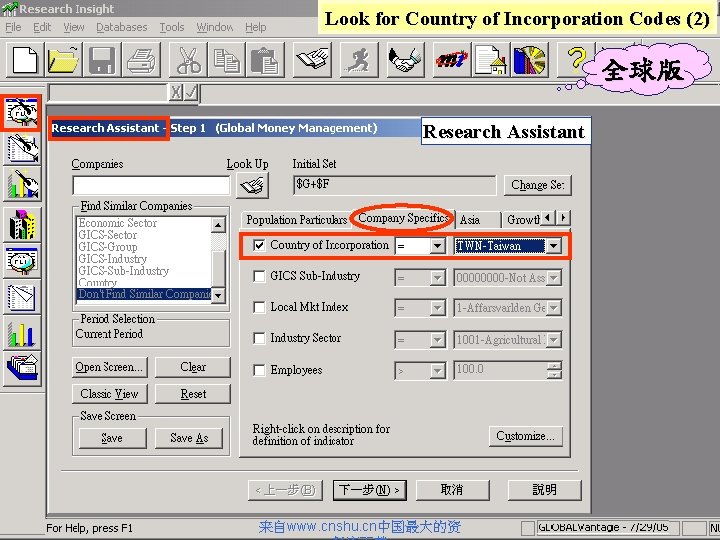Click the red ticker toolbar icon

452,60
